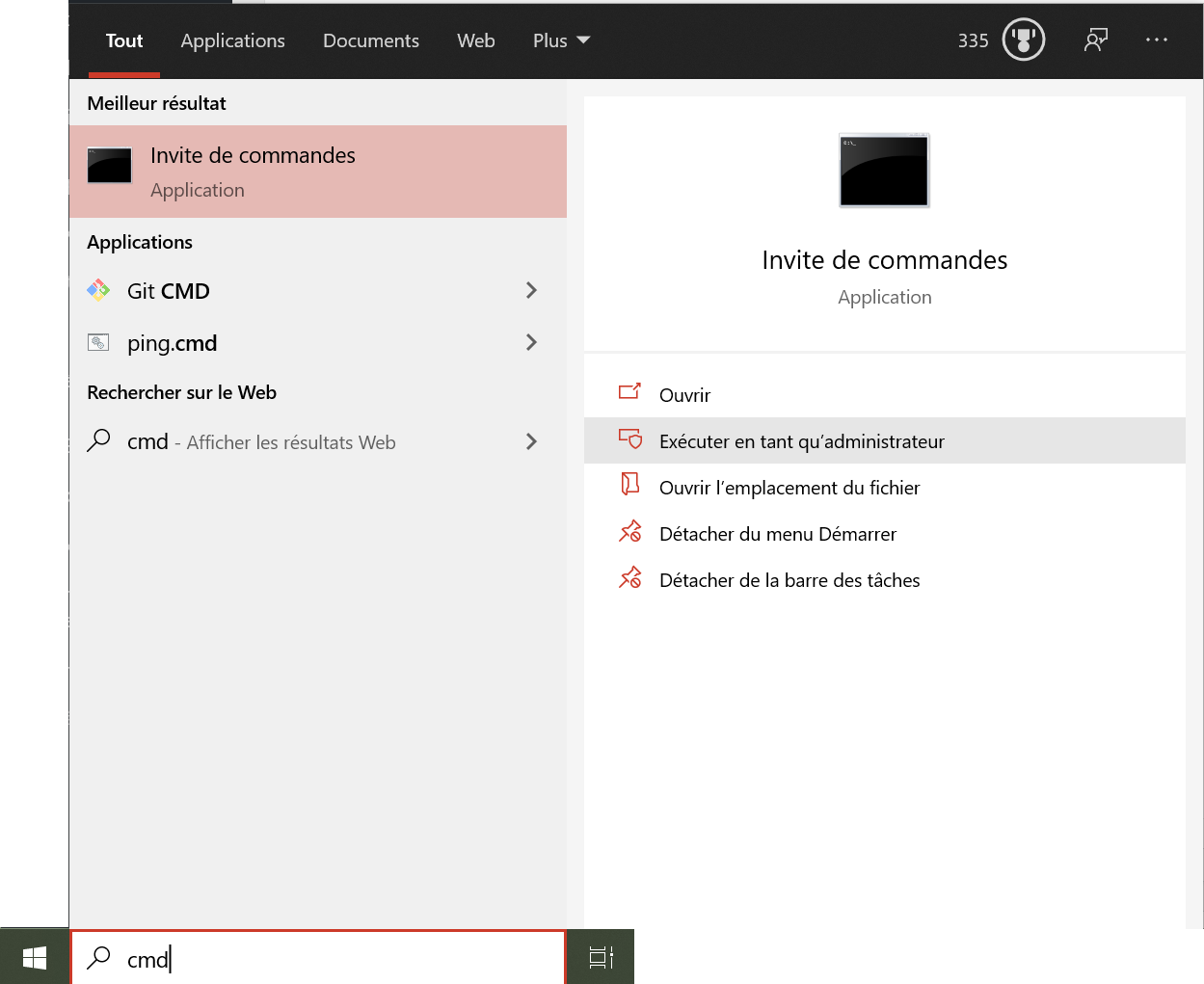Expand the Git CMD result chevron
1204x984 pixels.
pyautogui.click(x=531, y=290)
